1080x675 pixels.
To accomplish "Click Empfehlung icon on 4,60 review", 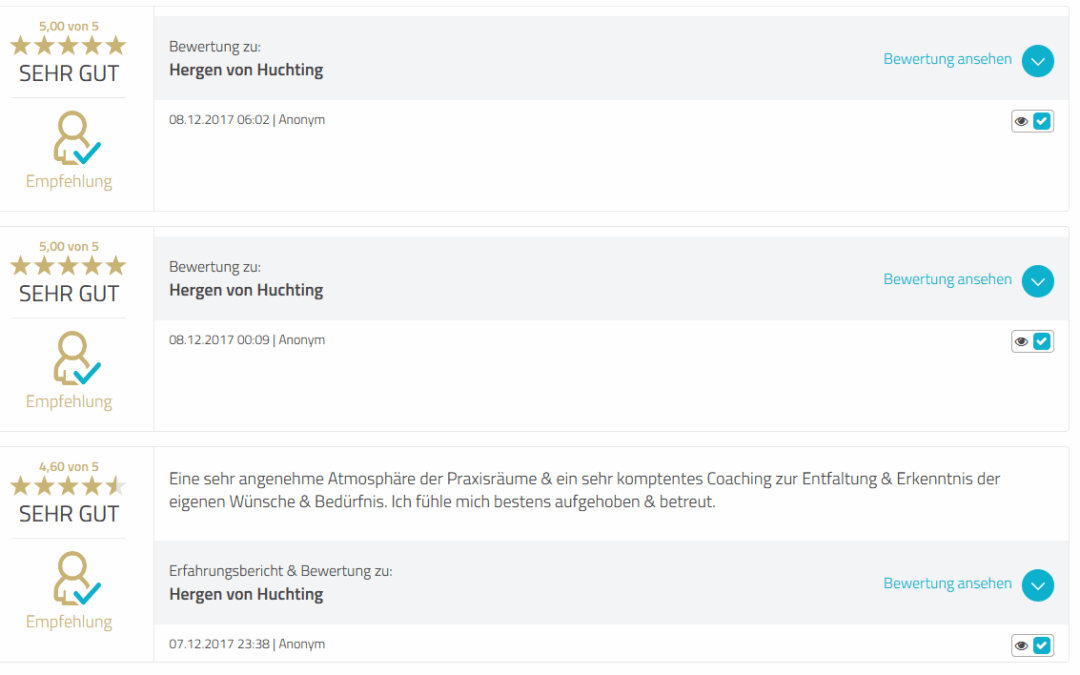I will (x=76, y=580).
